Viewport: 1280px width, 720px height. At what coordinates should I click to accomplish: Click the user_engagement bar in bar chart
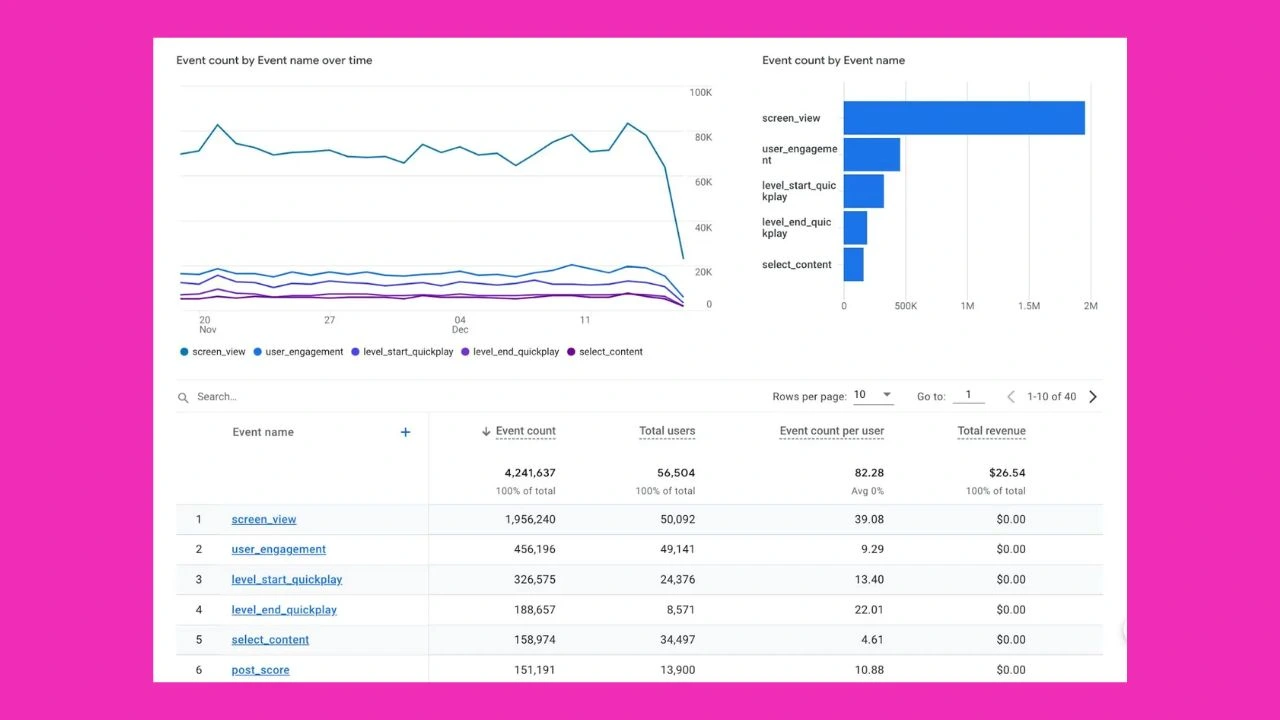point(872,155)
